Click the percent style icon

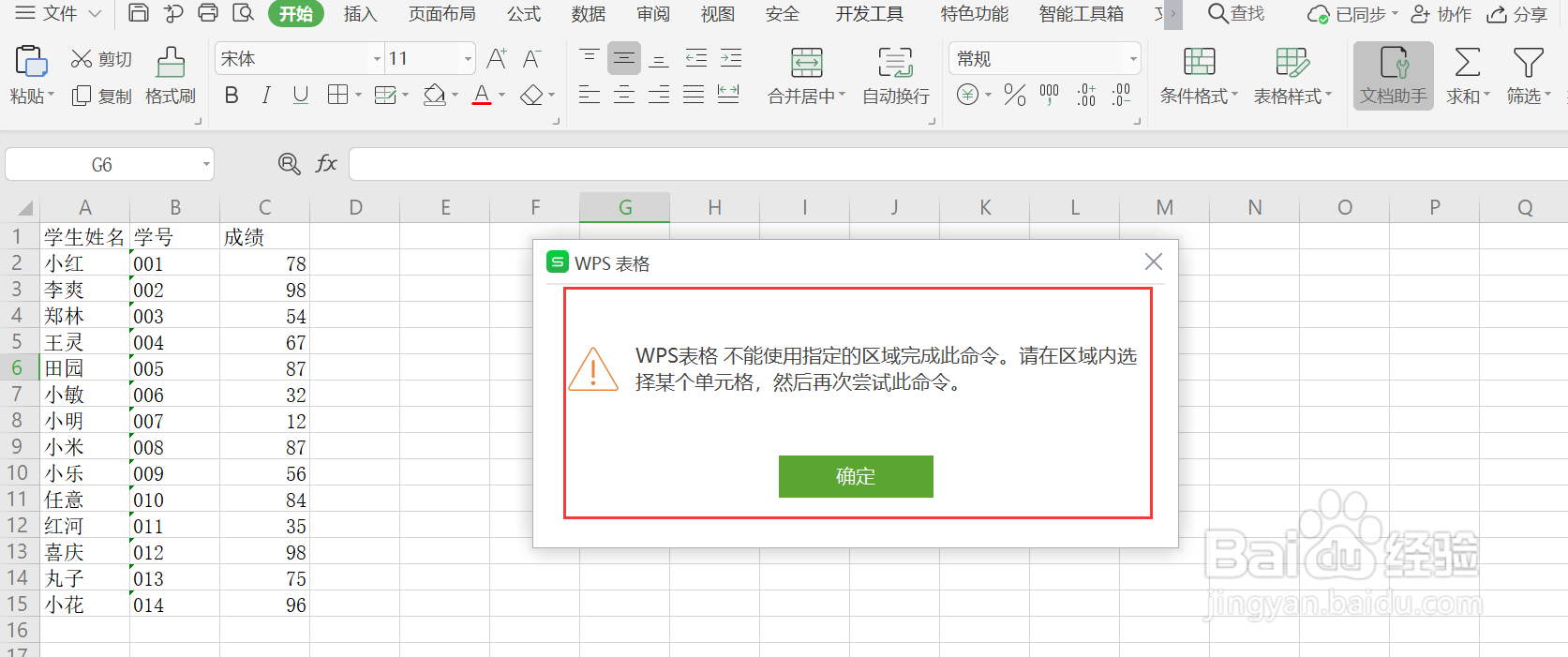(1014, 95)
